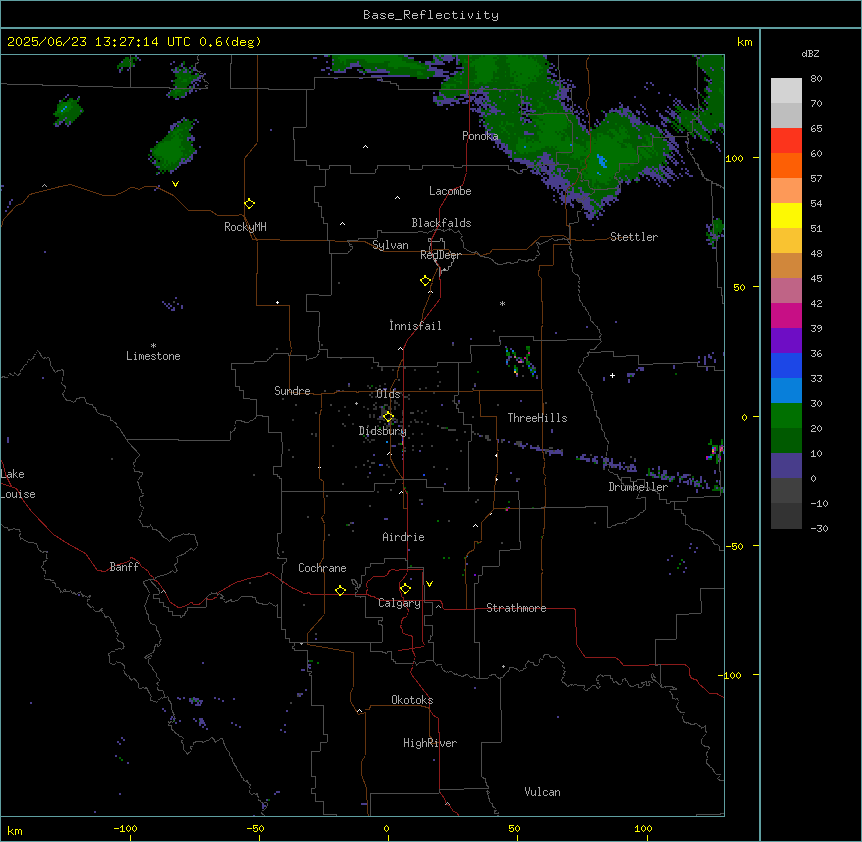Click the Strathmore label
862x842 pixels.
(516, 608)
